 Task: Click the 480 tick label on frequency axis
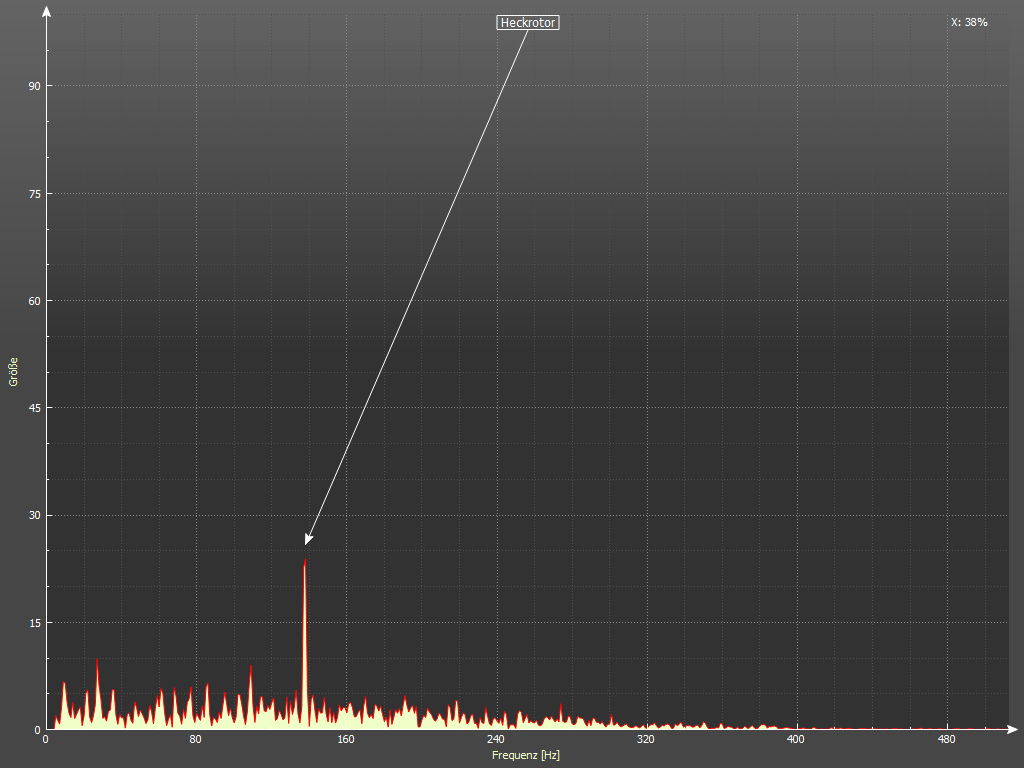[x=946, y=740]
